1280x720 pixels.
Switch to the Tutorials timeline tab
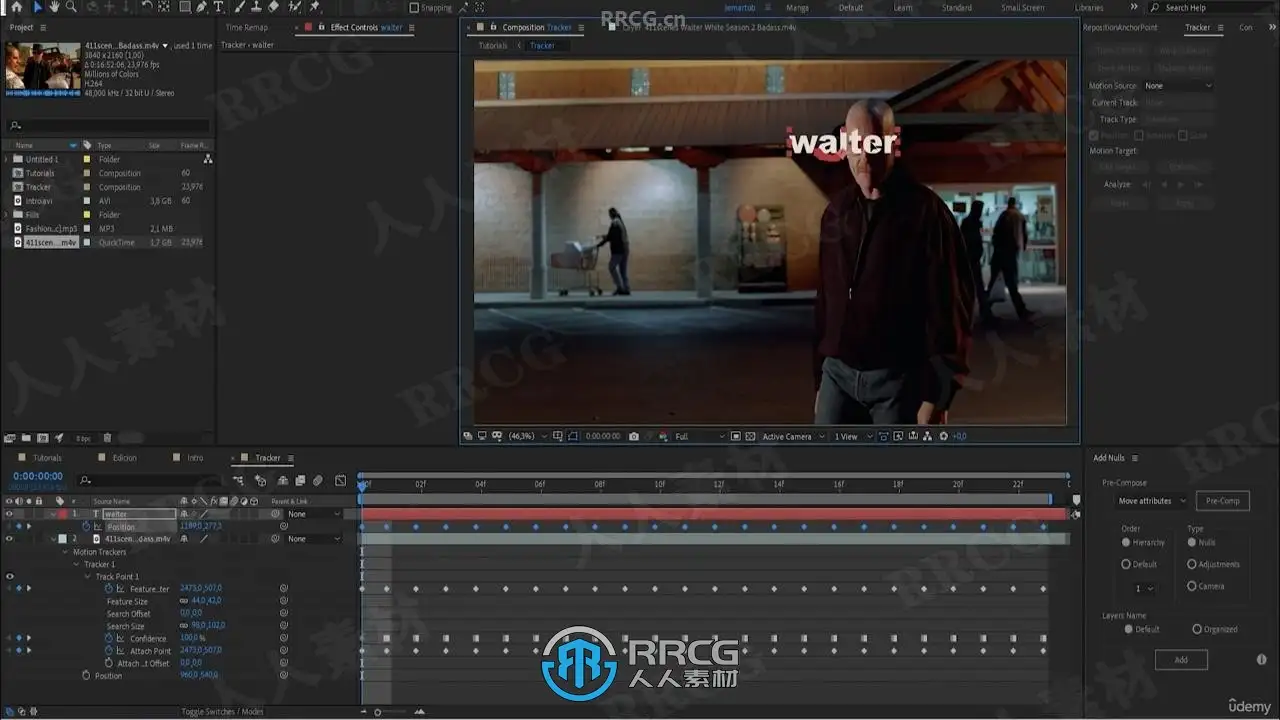click(47, 458)
